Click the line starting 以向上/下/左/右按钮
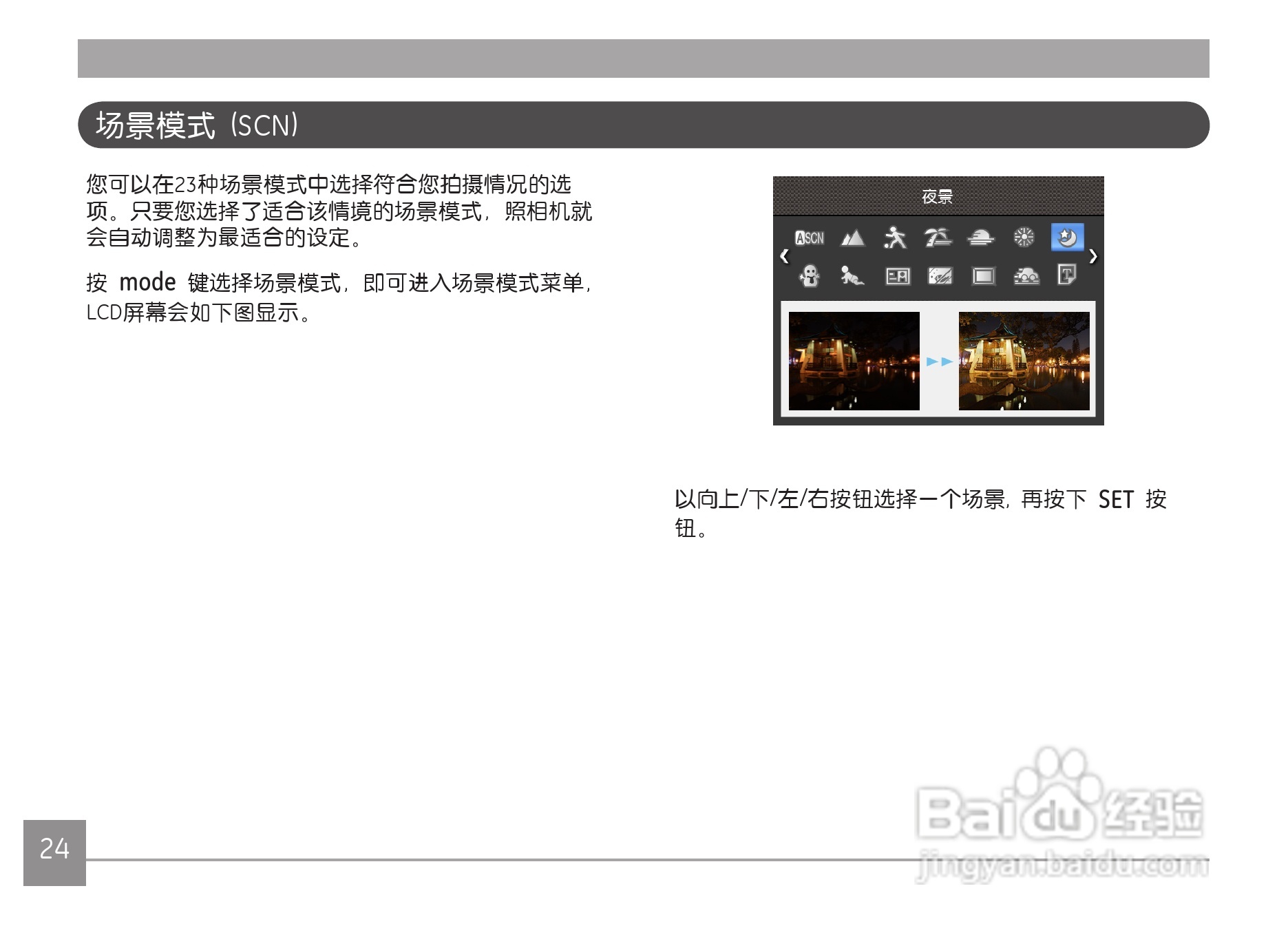 tap(920, 499)
